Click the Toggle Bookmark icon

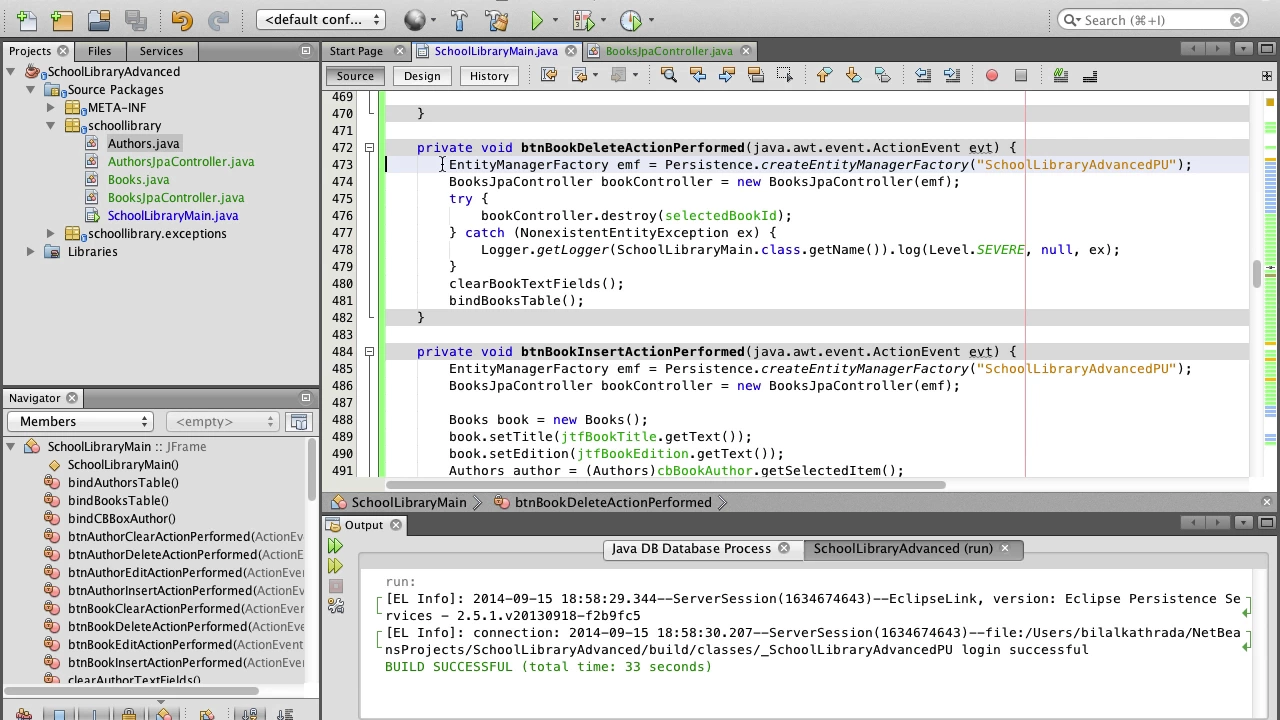click(x=882, y=75)
